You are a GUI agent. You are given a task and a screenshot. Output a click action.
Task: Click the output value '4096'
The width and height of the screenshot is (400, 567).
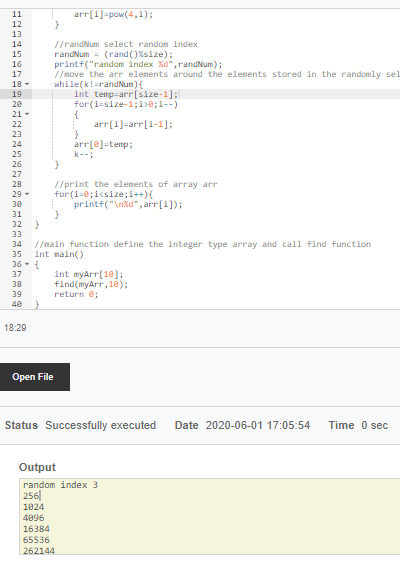pos(33,518)
